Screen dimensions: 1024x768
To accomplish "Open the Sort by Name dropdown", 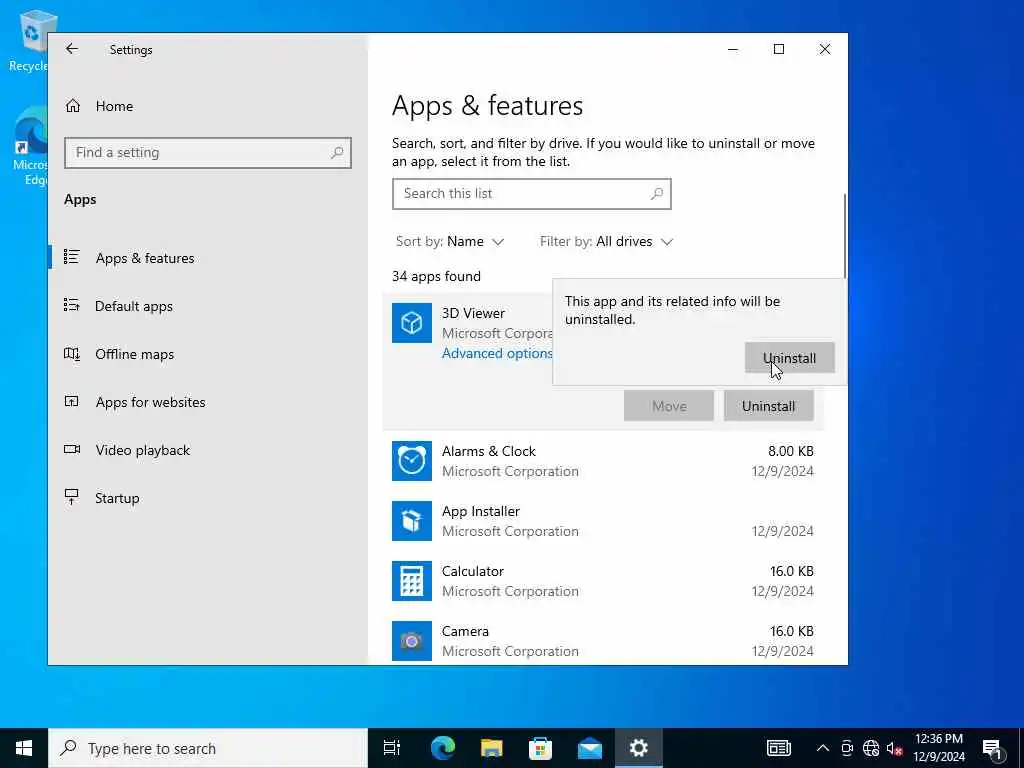I will 450,242.
